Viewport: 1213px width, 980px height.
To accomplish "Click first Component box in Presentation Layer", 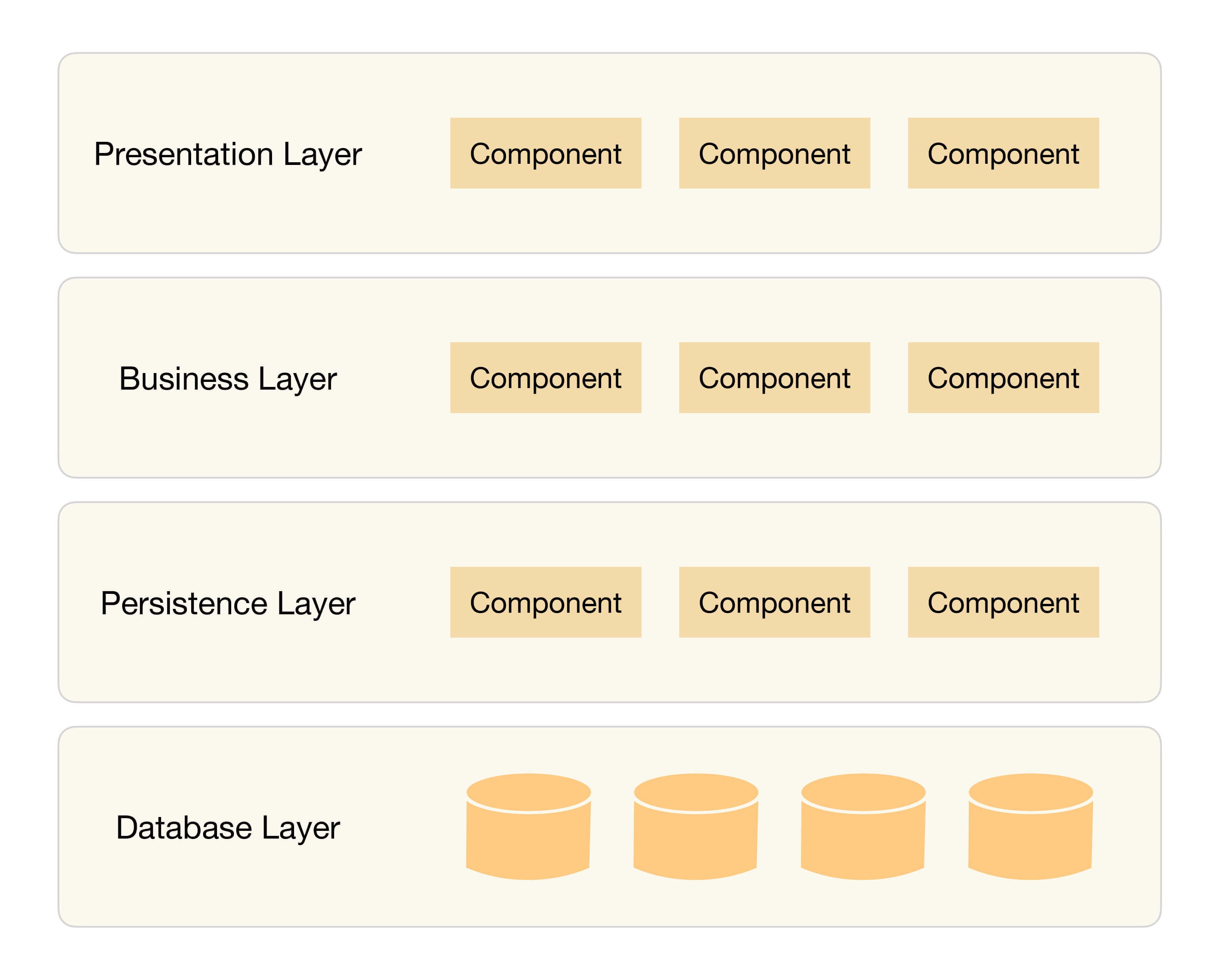I will 545,153.
